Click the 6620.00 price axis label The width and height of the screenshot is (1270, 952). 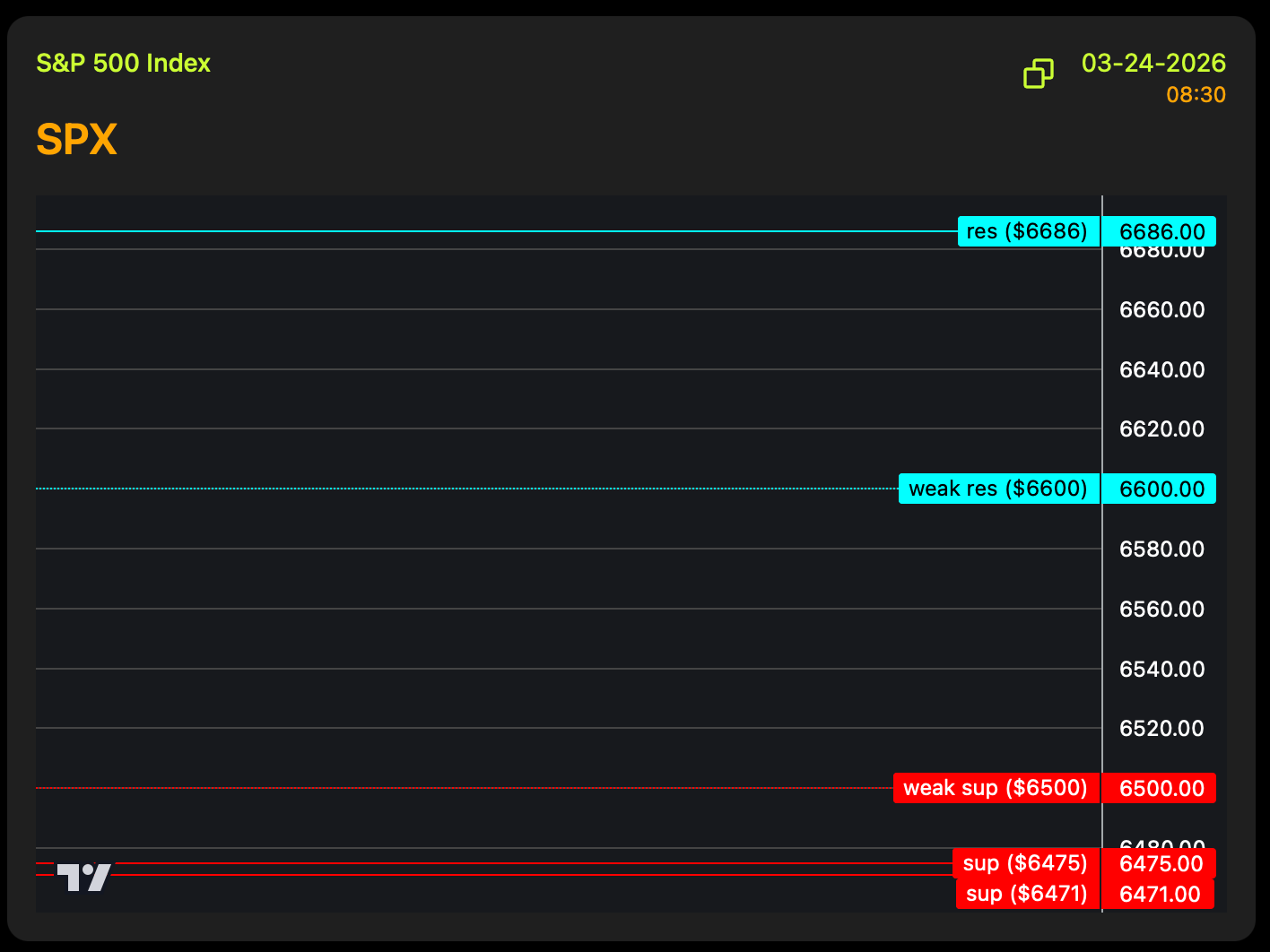1161,428
